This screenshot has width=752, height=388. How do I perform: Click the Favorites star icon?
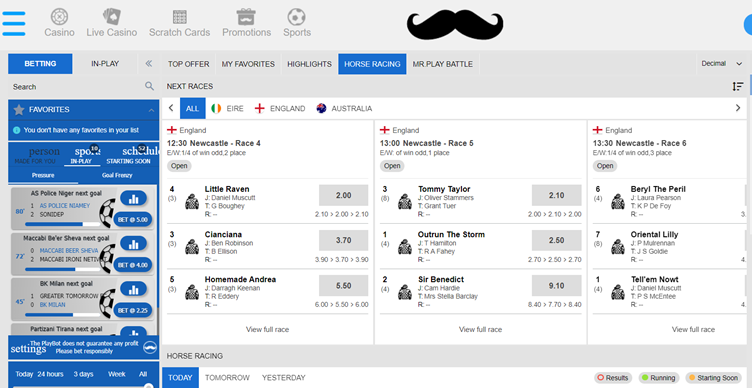(x=19, y=110)
